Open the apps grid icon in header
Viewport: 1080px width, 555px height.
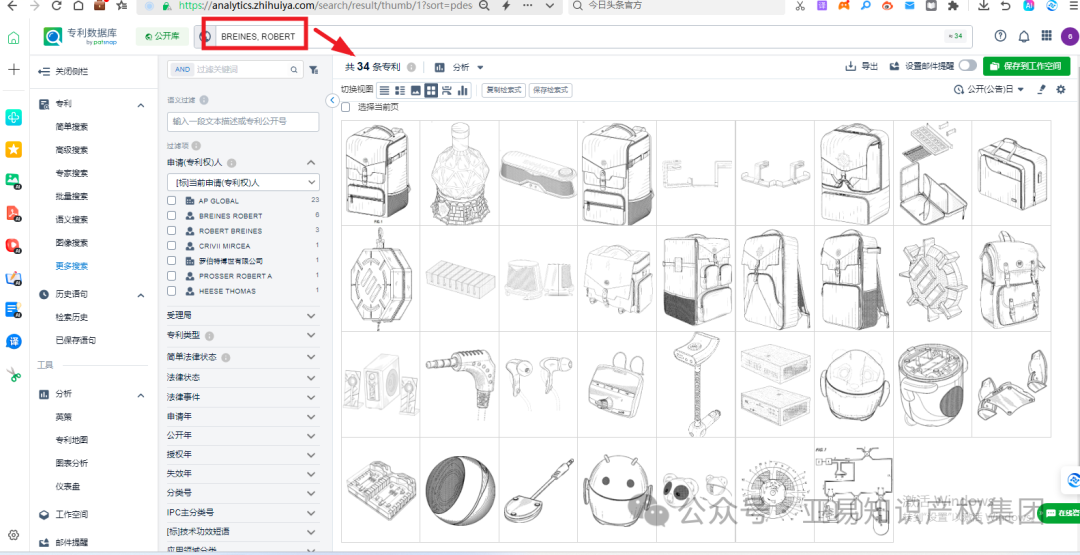click(1046, 36)
